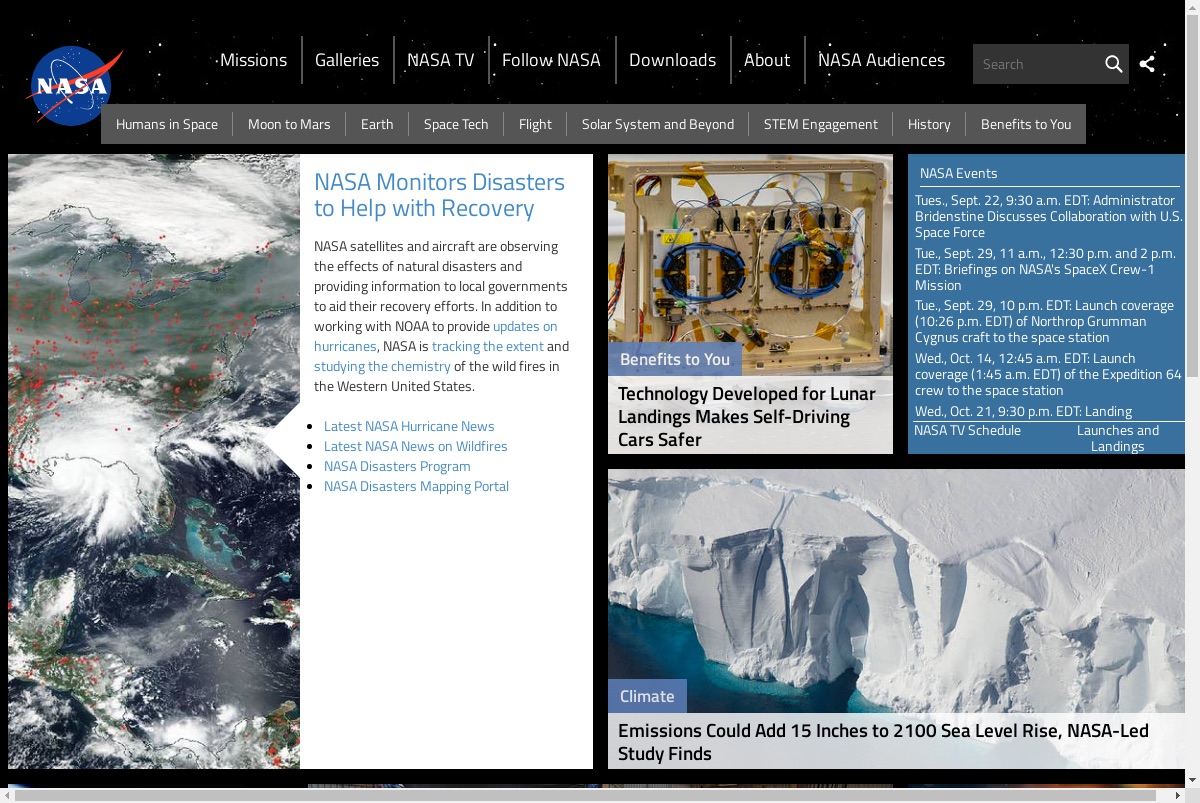This screenshot has width=1200, height=803.
Task: Open NASA Disasters Program link
Action: click(397, 466)
